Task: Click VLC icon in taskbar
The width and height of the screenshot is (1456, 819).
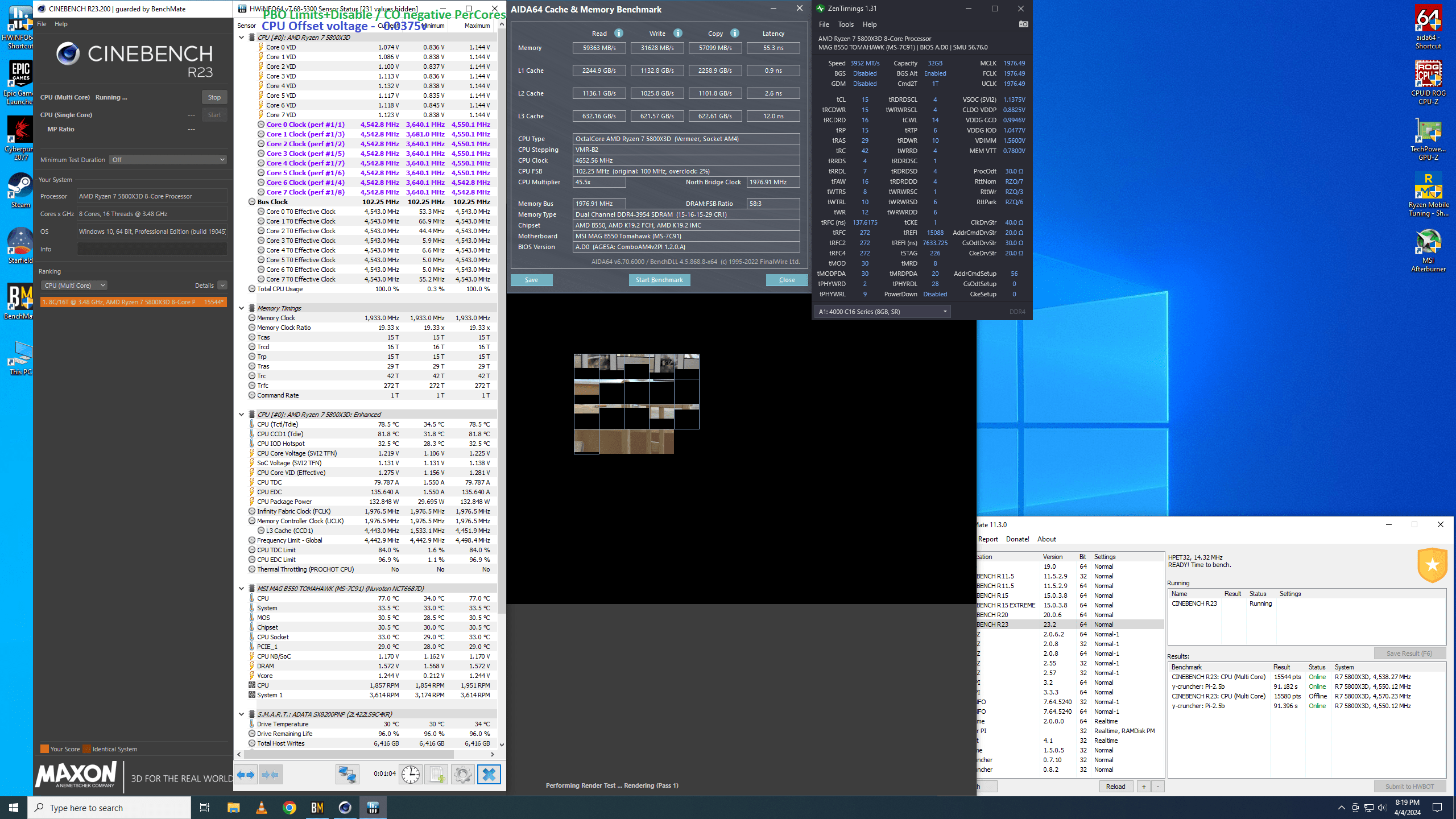Action: 261,808
